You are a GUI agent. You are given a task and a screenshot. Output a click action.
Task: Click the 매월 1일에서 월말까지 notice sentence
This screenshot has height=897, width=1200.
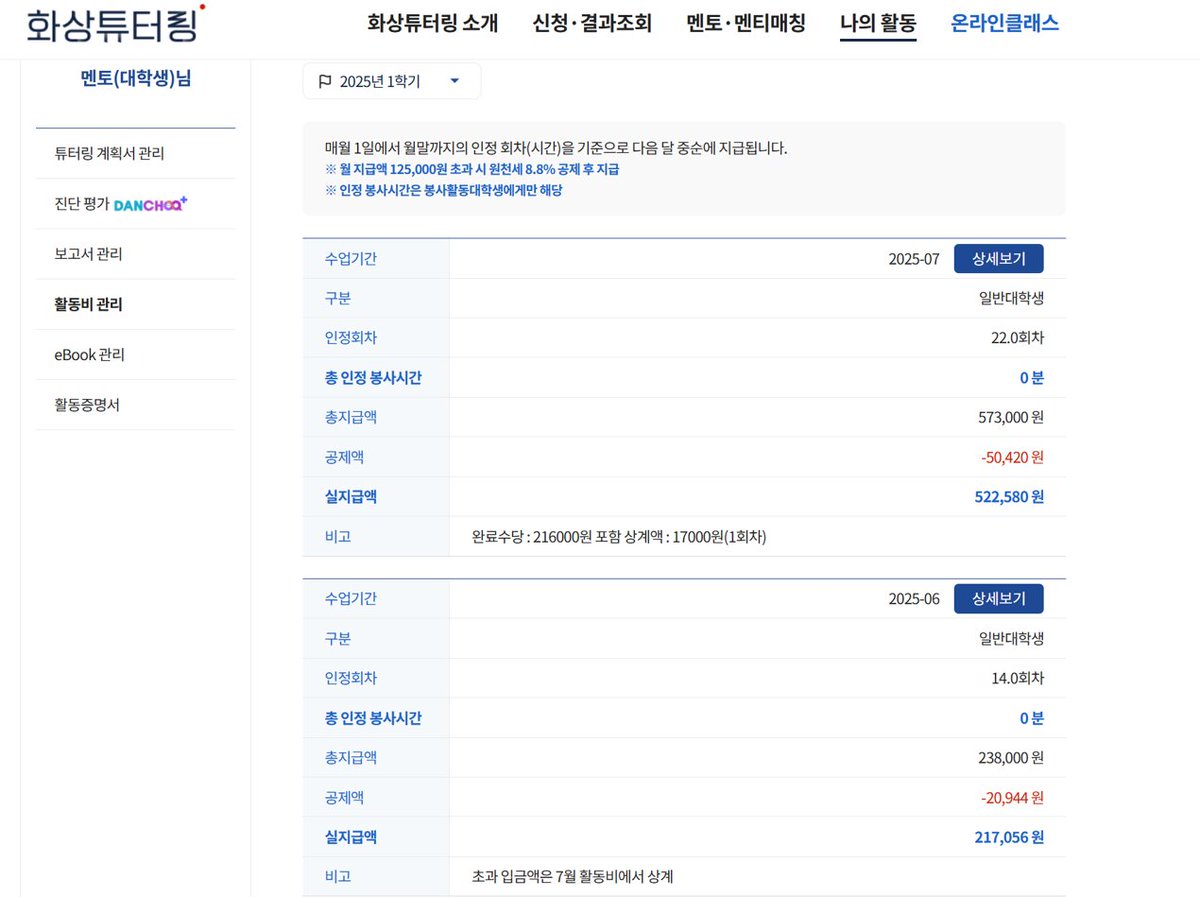click(556, 148)
